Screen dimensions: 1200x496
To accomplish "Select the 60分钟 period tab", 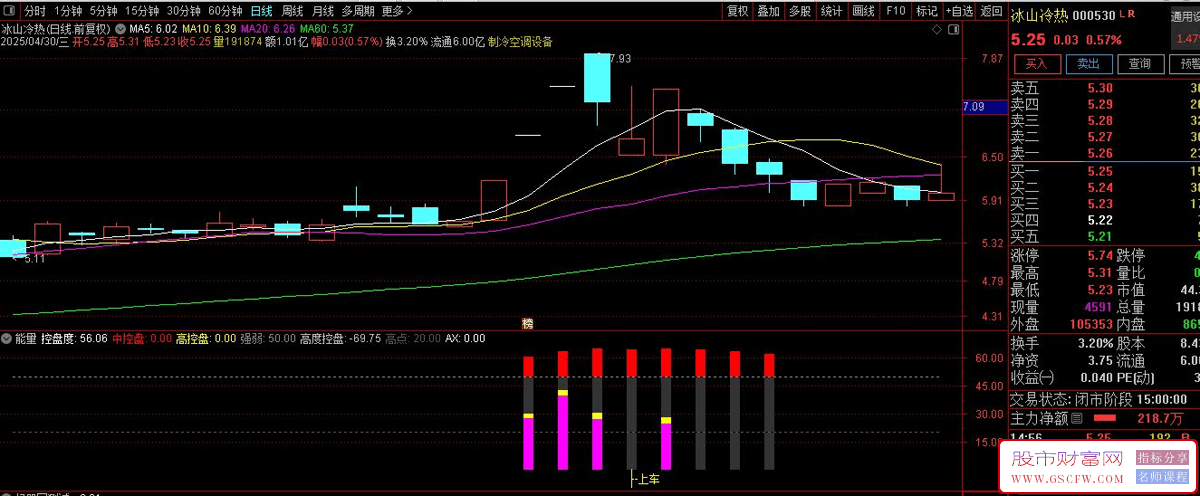I will [x=225, y=11].
